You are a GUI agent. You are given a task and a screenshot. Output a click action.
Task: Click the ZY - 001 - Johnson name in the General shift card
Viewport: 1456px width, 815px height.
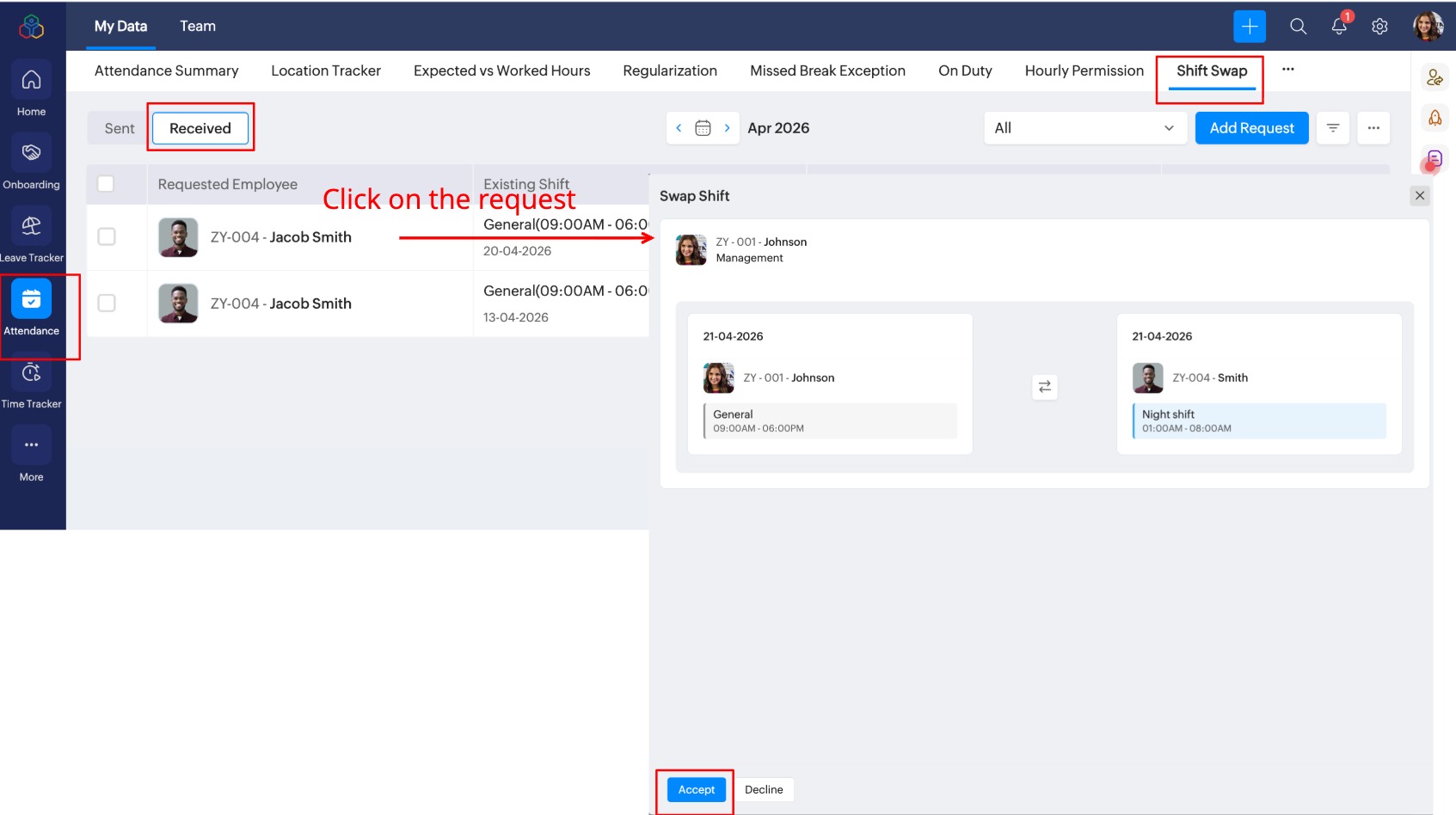click(x=789, y=377)
